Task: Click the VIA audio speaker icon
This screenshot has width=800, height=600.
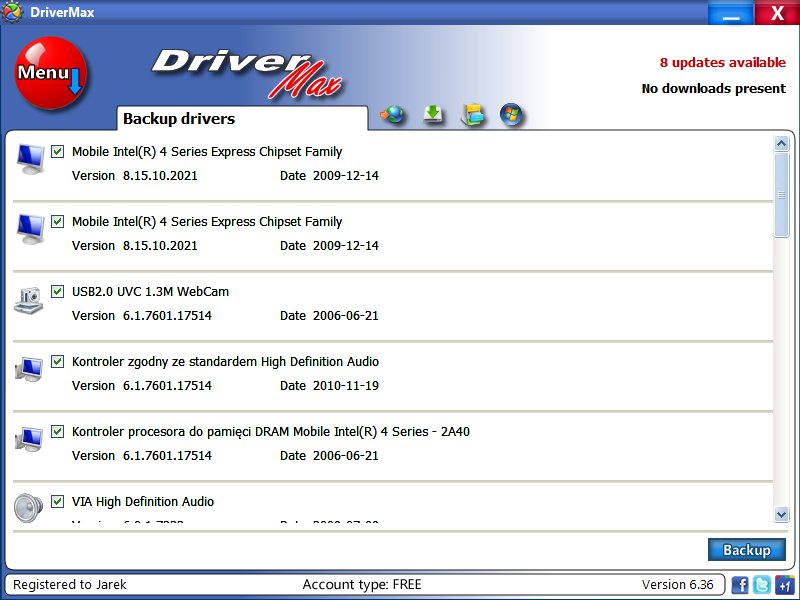Action: coord(29,508)
